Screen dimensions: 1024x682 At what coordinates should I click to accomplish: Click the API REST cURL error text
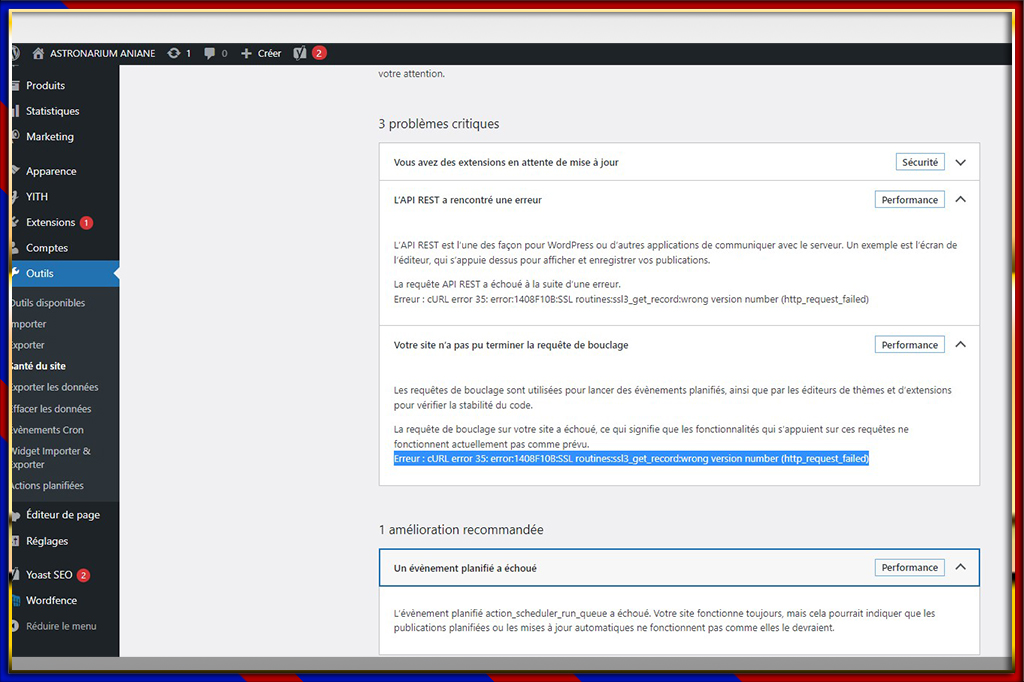631,299
